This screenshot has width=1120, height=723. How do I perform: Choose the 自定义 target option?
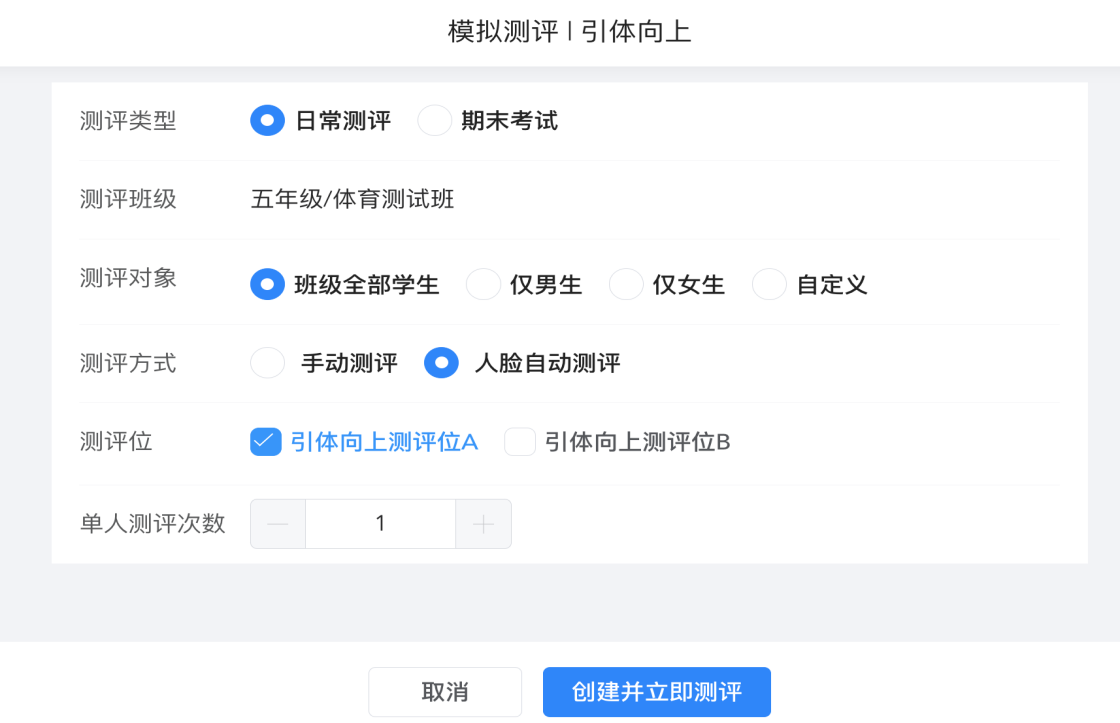tap(769, 284)
